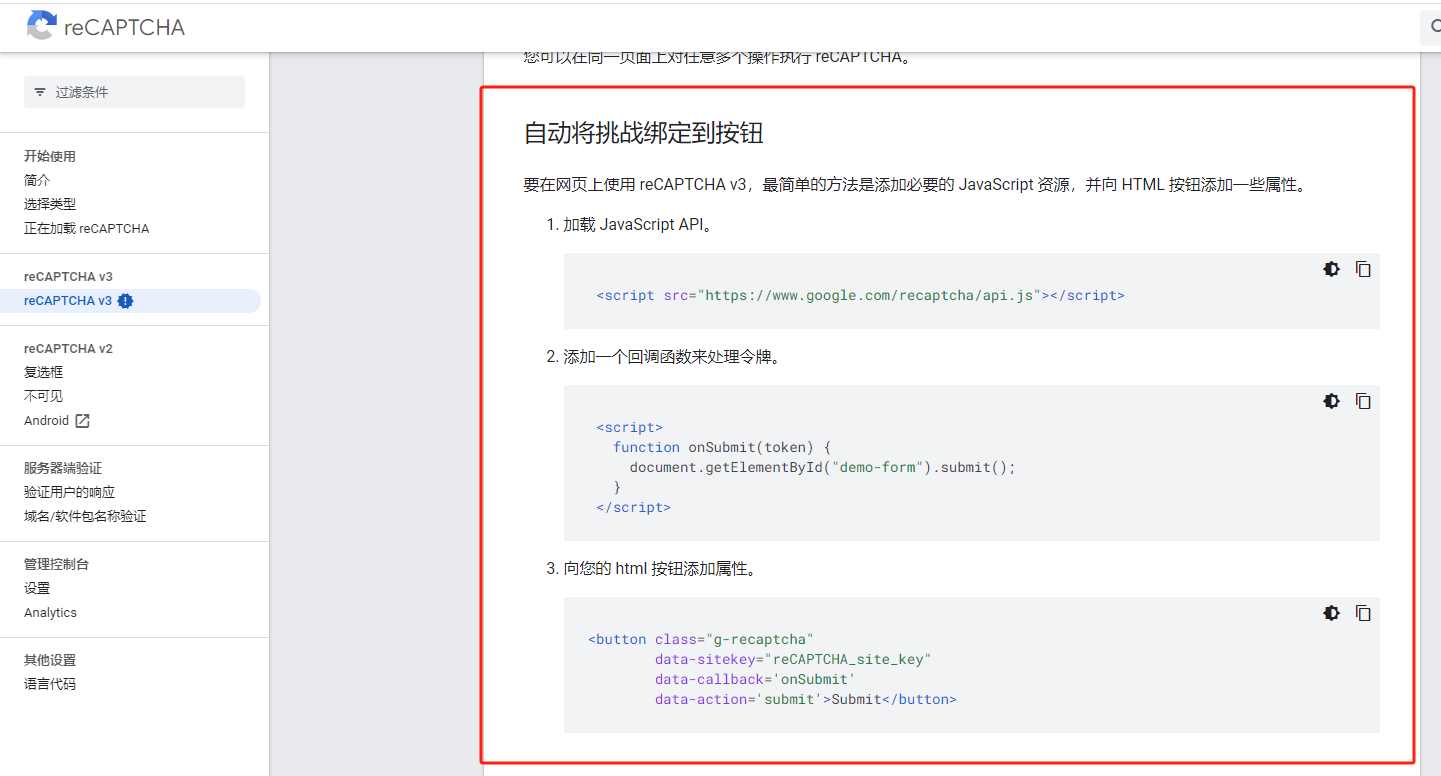
Task: Click the 服务器端验证 section heading
Action: [x=63, y=468]
